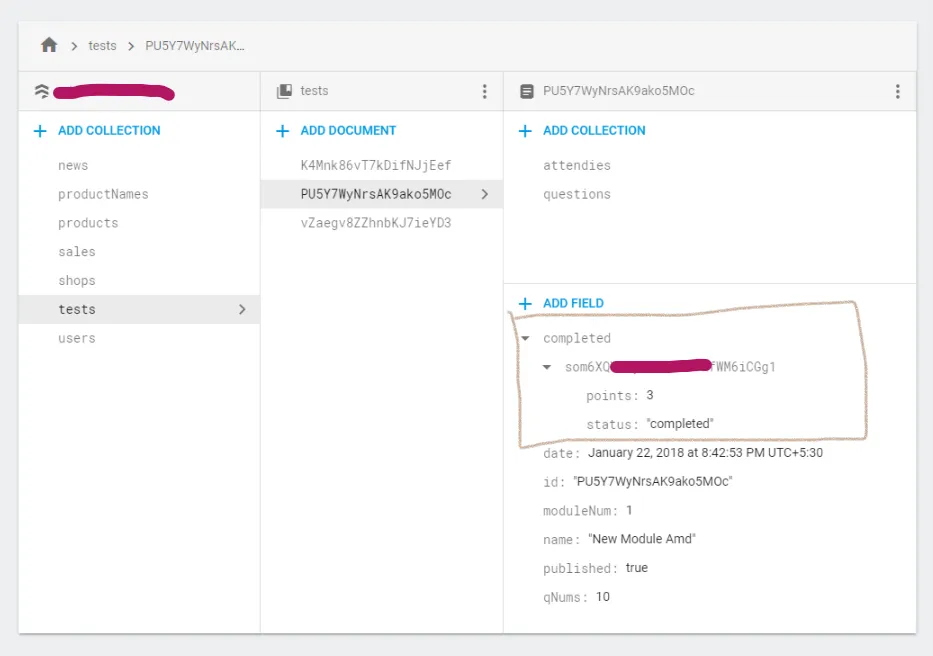Click ADD COLLECTION in the root panel
The width and height of the screenshot is (933, 656).
click(109, 131)
